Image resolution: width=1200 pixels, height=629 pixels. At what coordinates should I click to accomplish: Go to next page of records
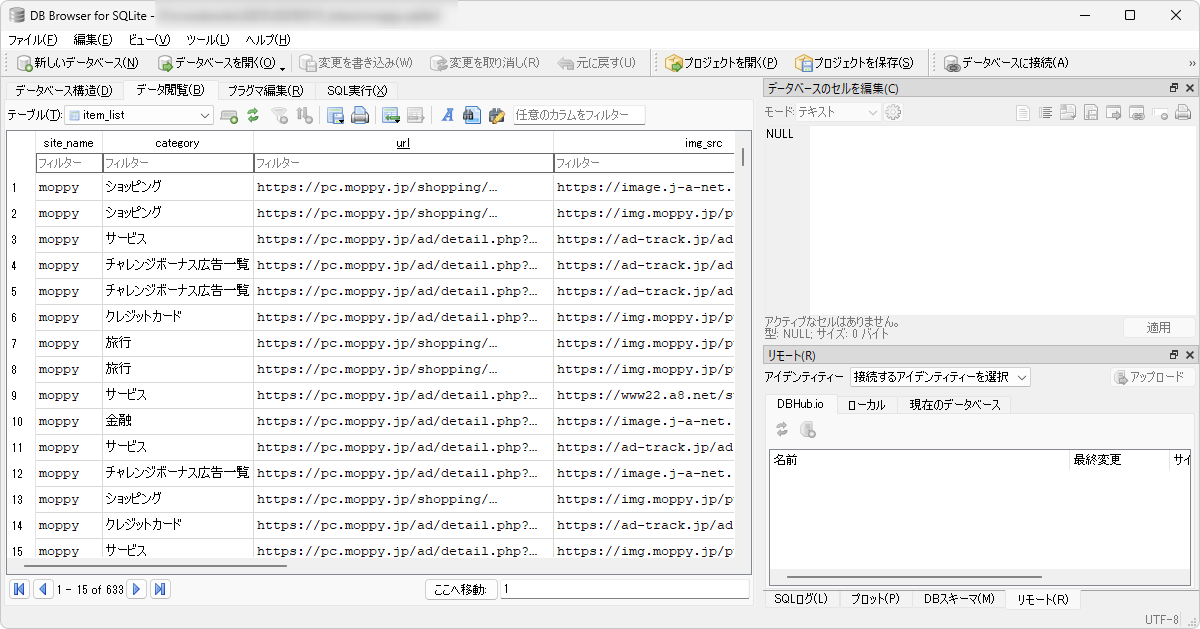137,590
